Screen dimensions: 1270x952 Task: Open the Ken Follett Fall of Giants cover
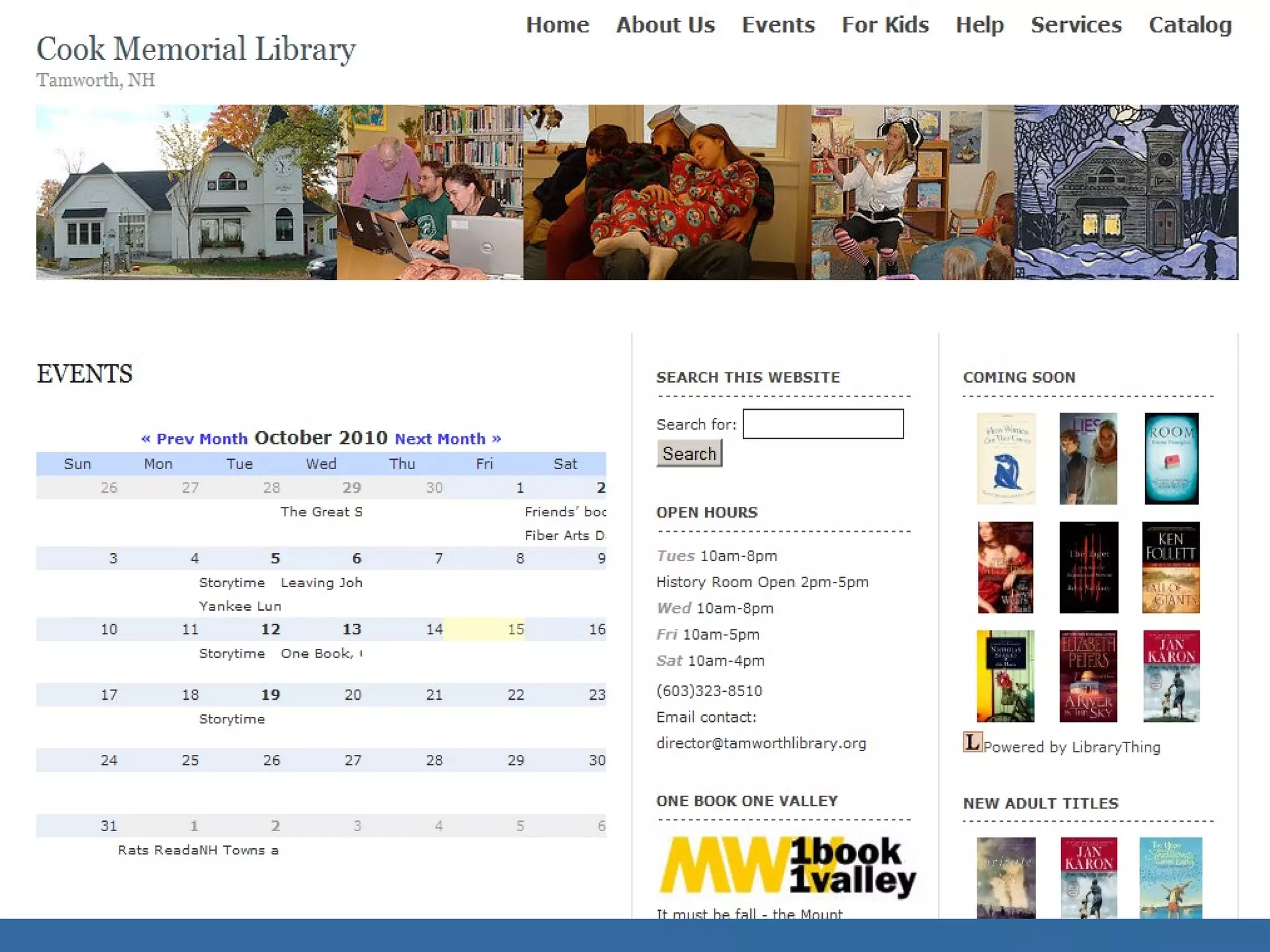[x=1170, y=567]
